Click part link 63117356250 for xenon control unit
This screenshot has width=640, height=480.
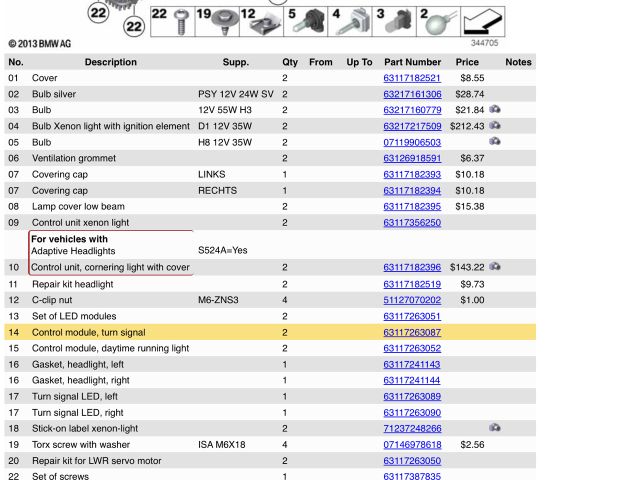click(x=412, y=222)
